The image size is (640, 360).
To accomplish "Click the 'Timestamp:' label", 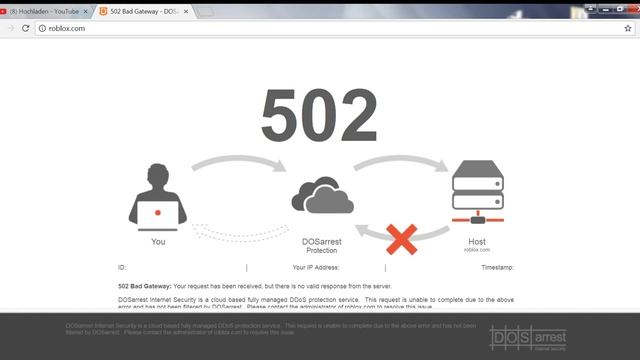I will pos(497,267).
